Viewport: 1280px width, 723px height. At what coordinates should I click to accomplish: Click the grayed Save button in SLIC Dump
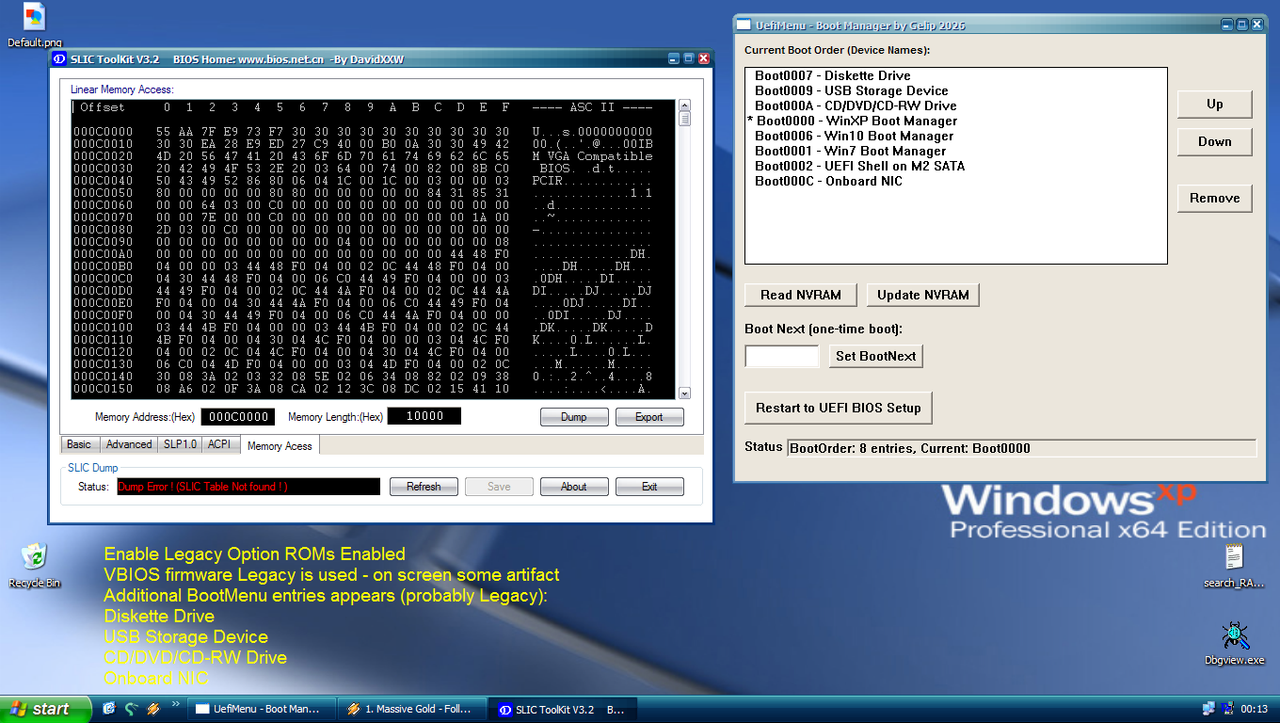click(x=499, y=487)
